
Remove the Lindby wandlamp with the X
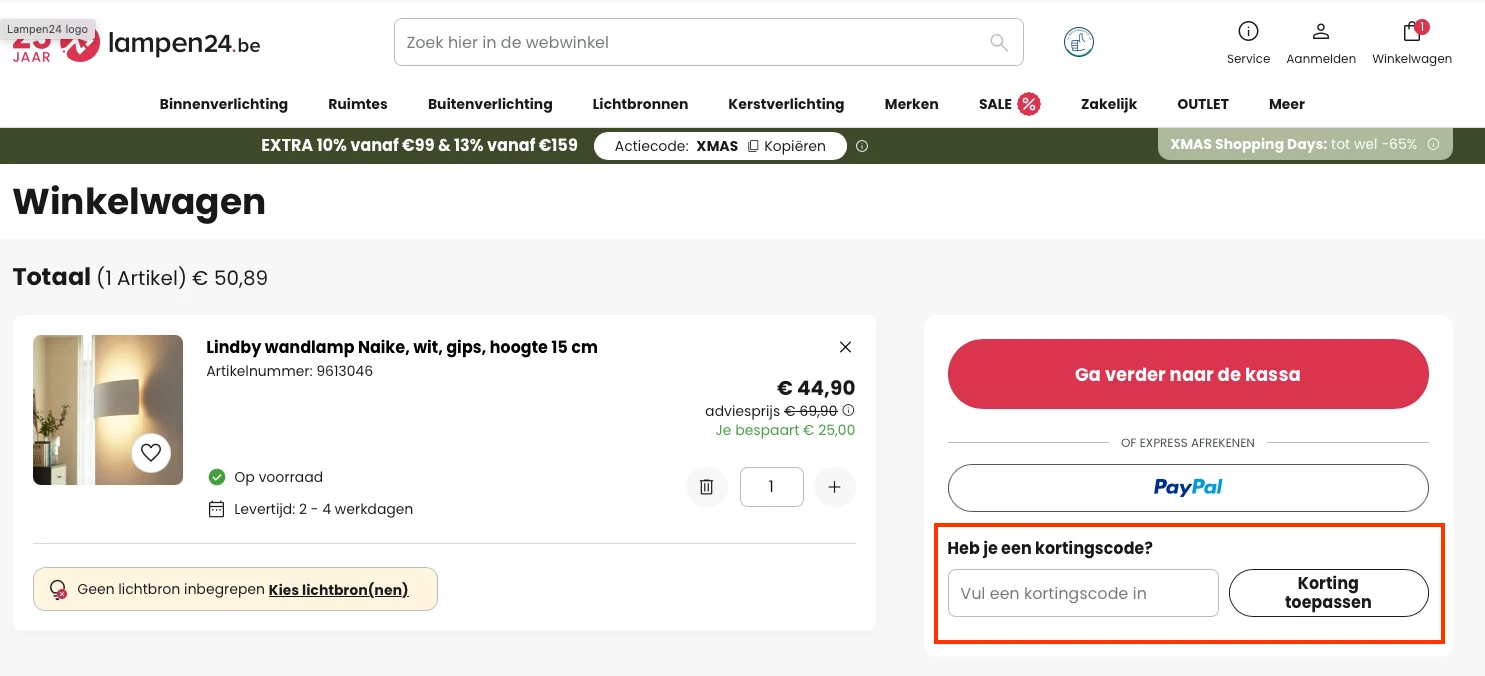pos(845,347)
